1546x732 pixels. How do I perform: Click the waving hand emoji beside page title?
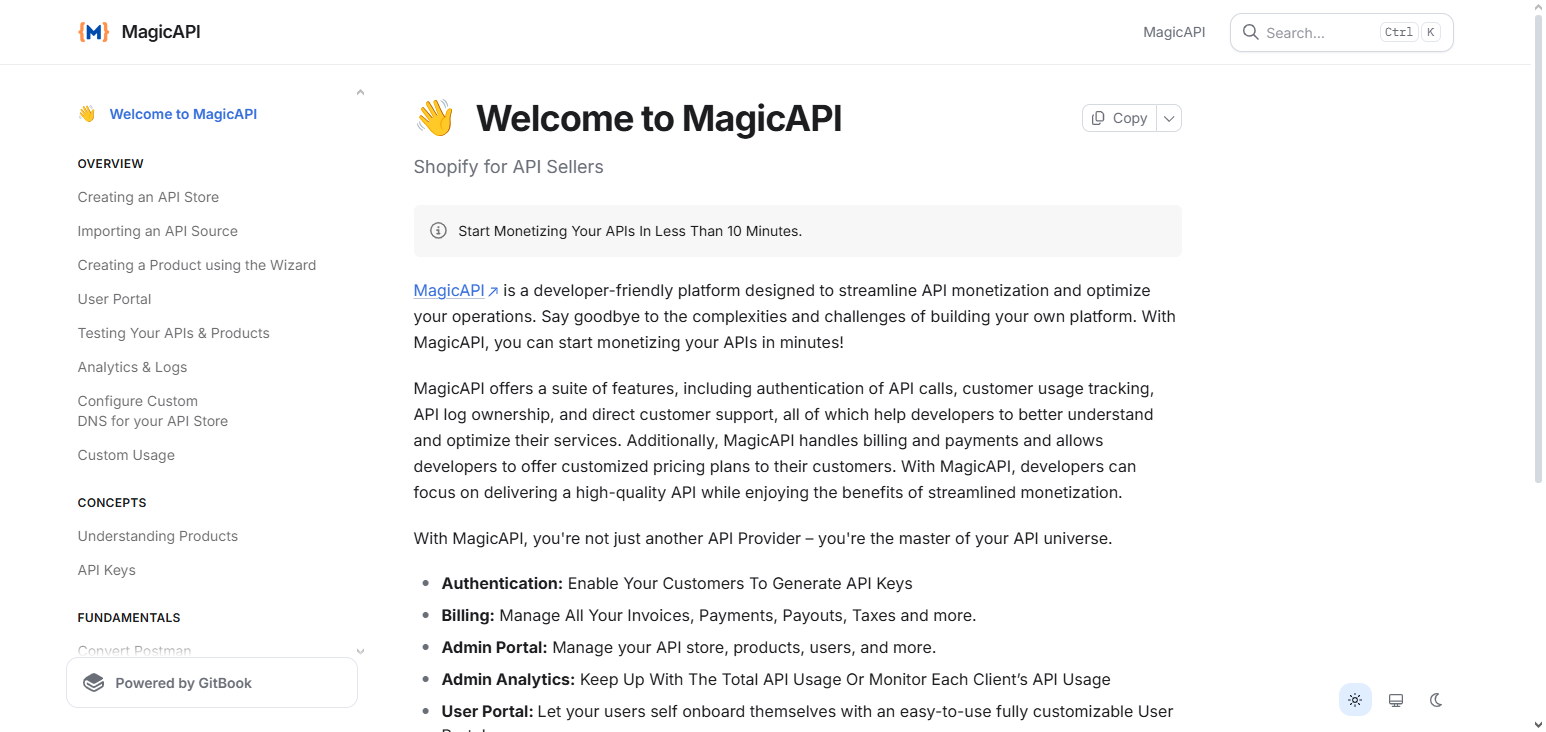coord(435,118)
